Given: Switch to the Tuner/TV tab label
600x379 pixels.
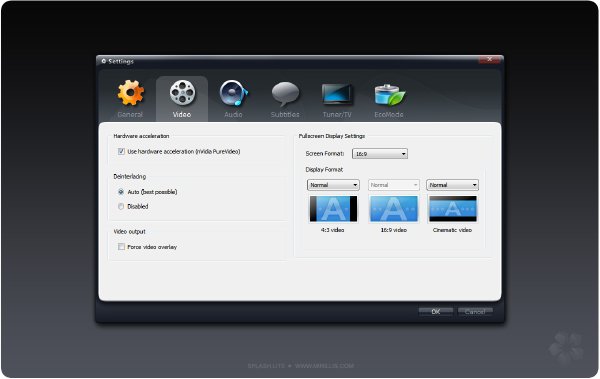Looking at the screenshot, I should (x=337, y=114).
